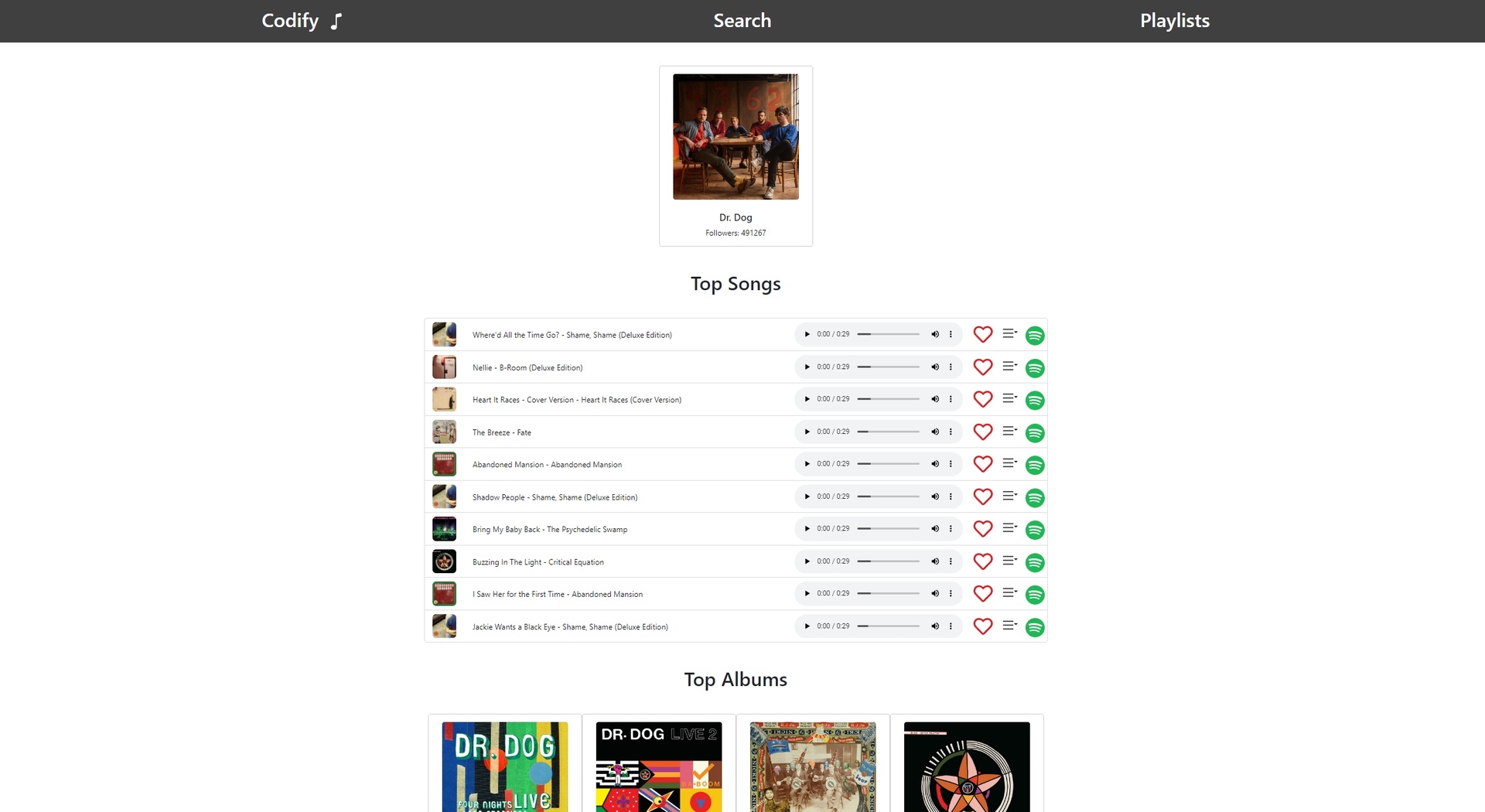The width and height of the screenshot is (1485, 812).
Task: Like Where'd All the Time Go? with heart
Action: coord(983,334)
